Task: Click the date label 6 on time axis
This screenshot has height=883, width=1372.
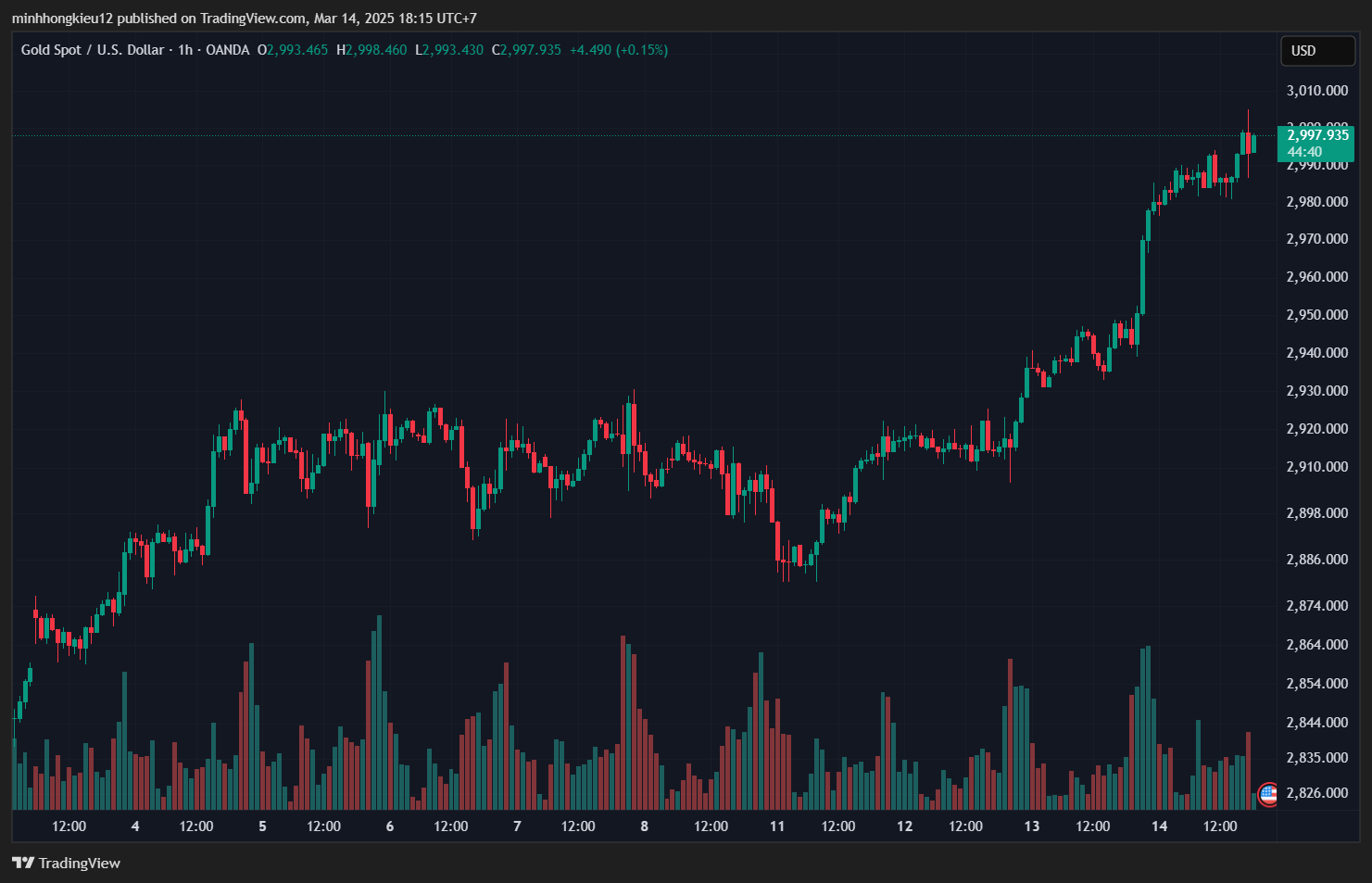Action: (x=390, y=826)
